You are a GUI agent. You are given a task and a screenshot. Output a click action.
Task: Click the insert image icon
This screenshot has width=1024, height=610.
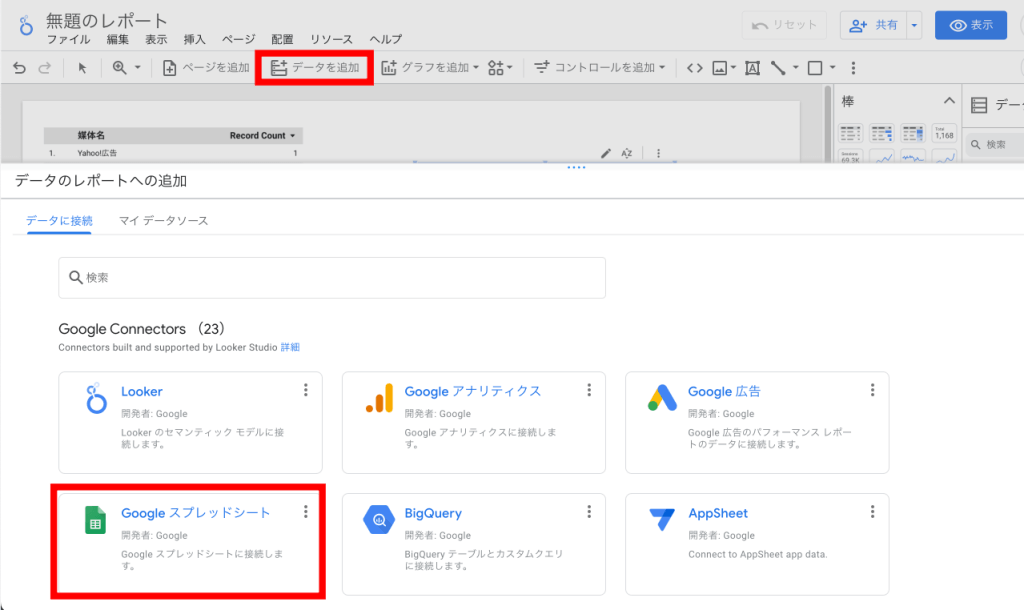pos(720,68)
